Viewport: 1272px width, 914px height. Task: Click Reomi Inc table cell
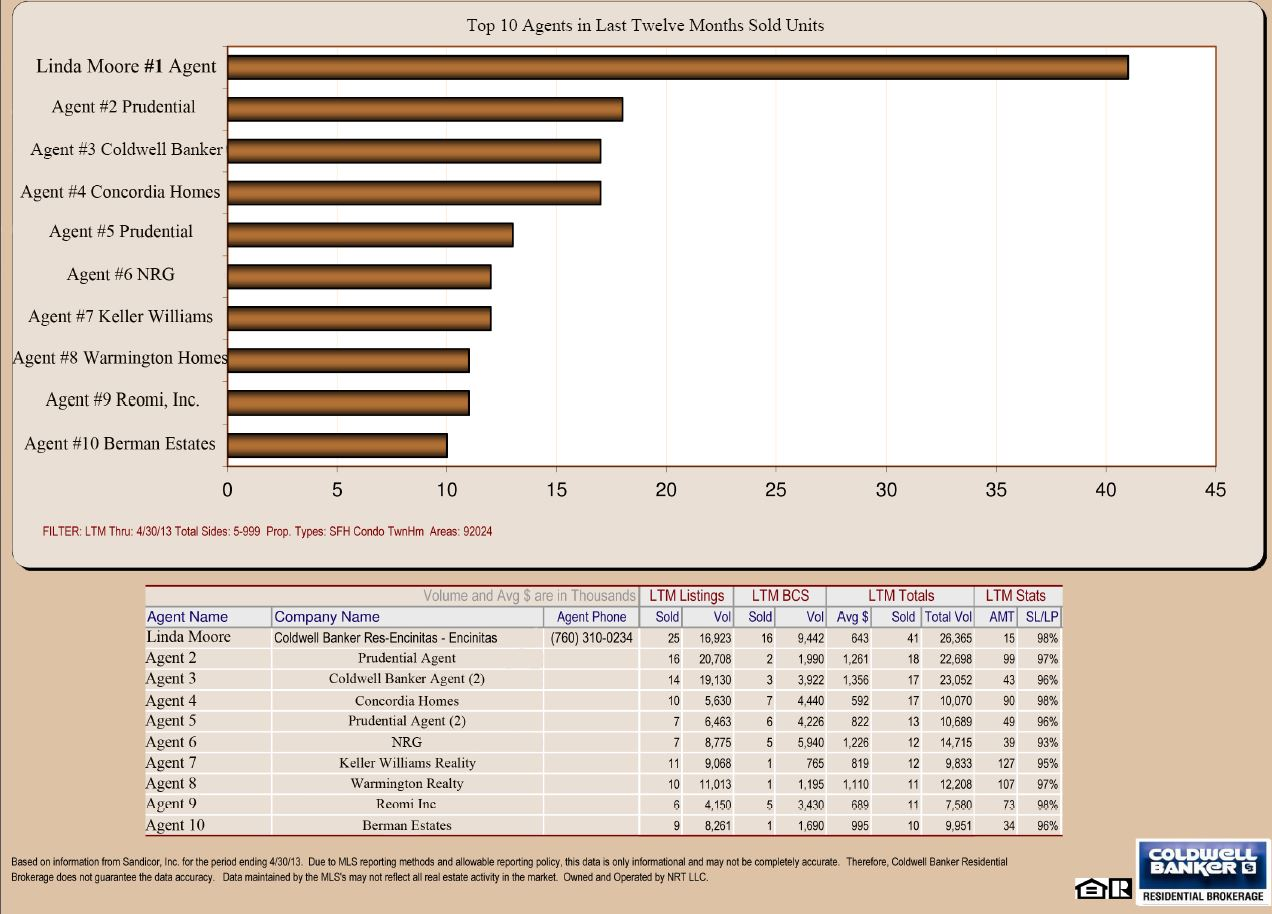[x=407, y=804]
